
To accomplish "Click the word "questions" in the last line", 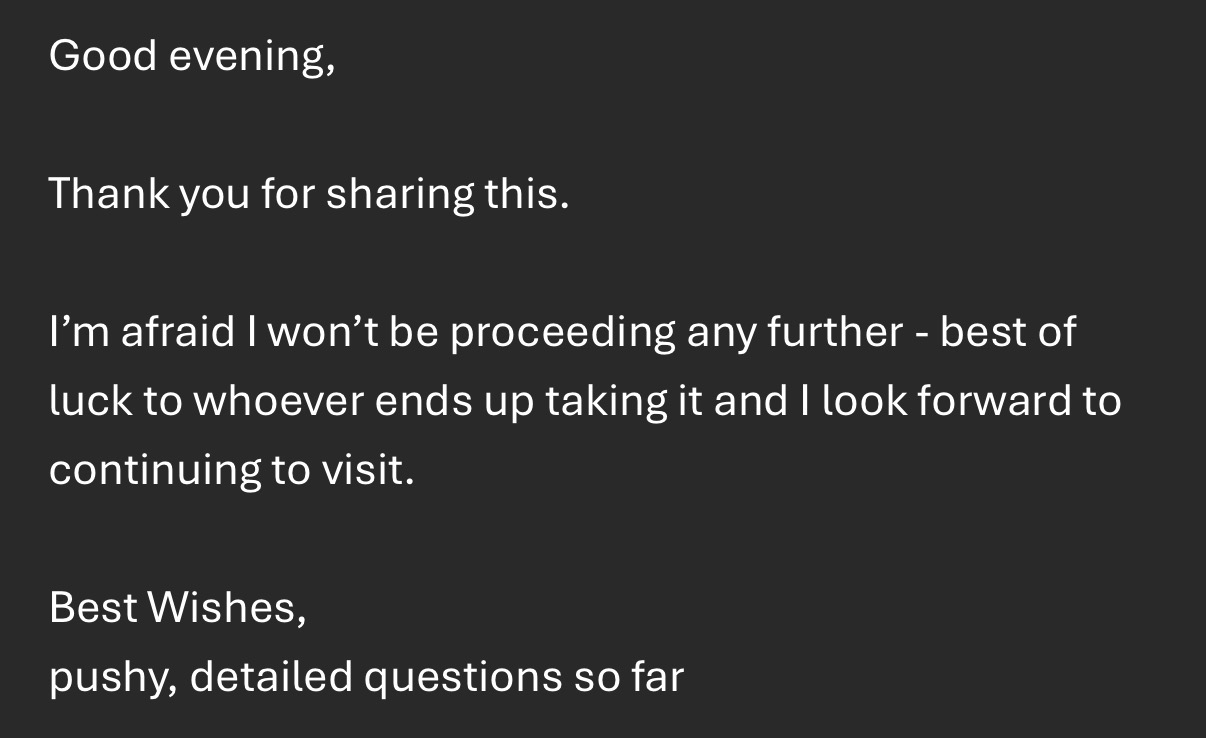I will (461, 678).
